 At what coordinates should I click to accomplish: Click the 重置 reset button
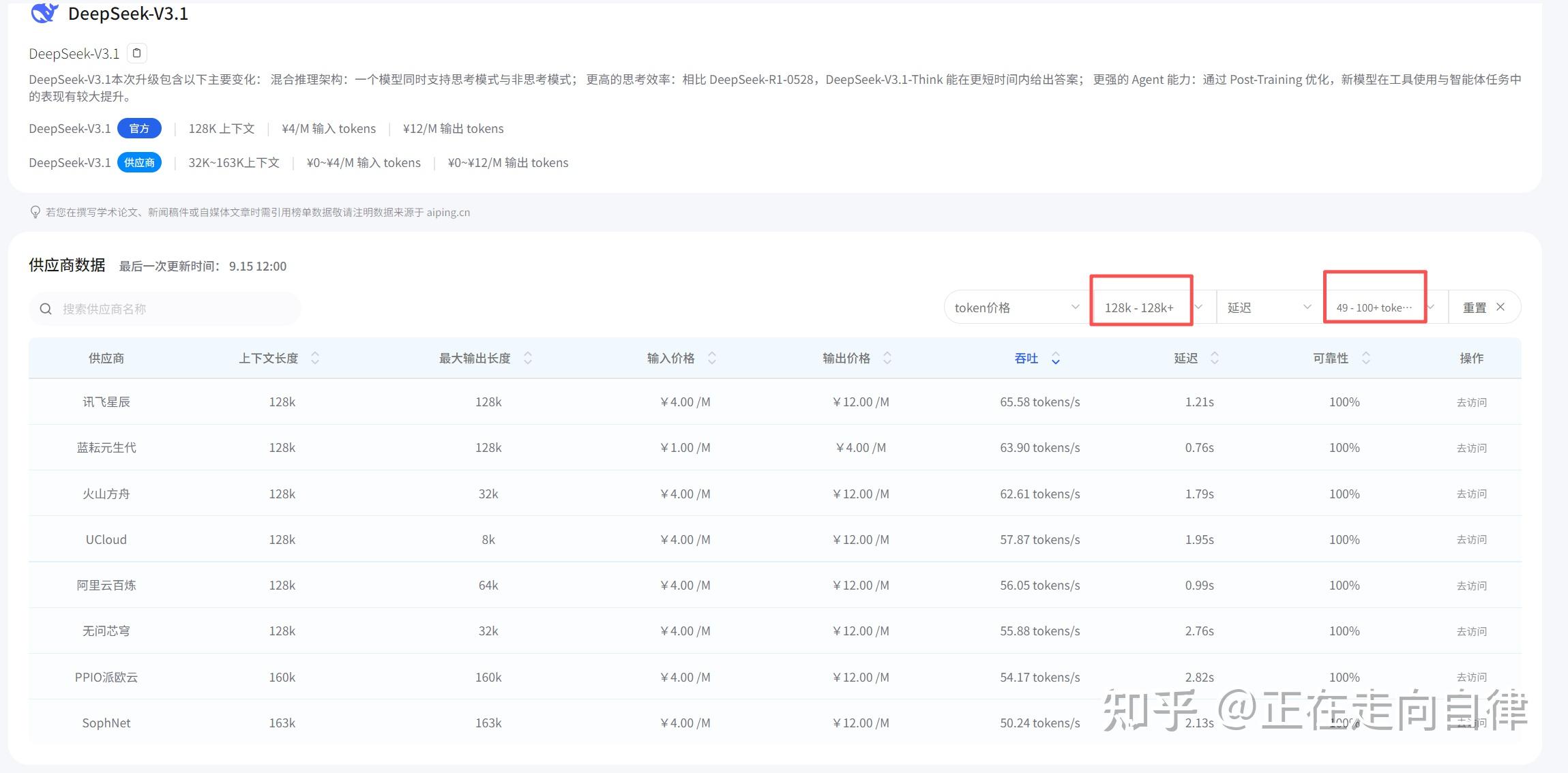tap(1483, 307)
